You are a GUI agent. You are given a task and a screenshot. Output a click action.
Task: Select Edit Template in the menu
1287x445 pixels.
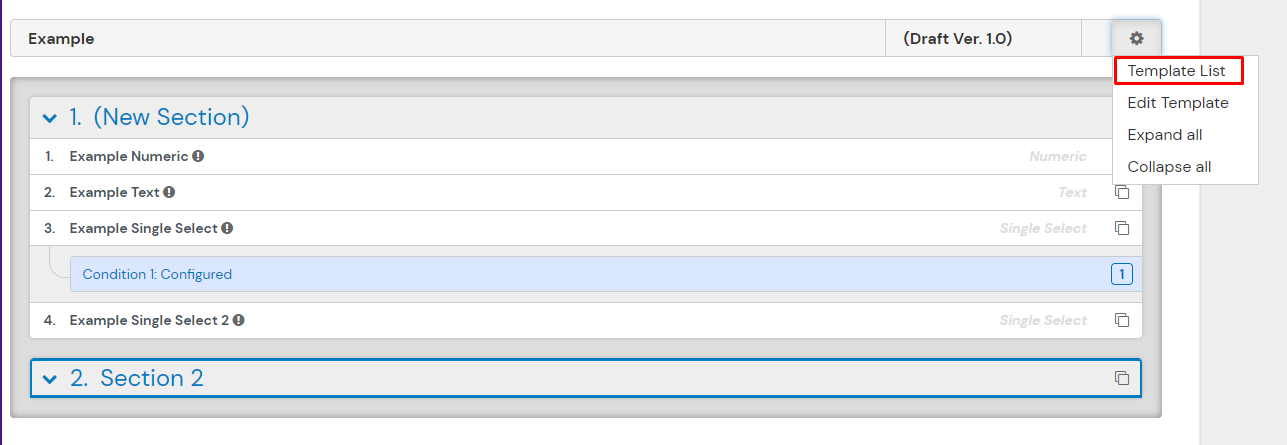point(1177,103)
